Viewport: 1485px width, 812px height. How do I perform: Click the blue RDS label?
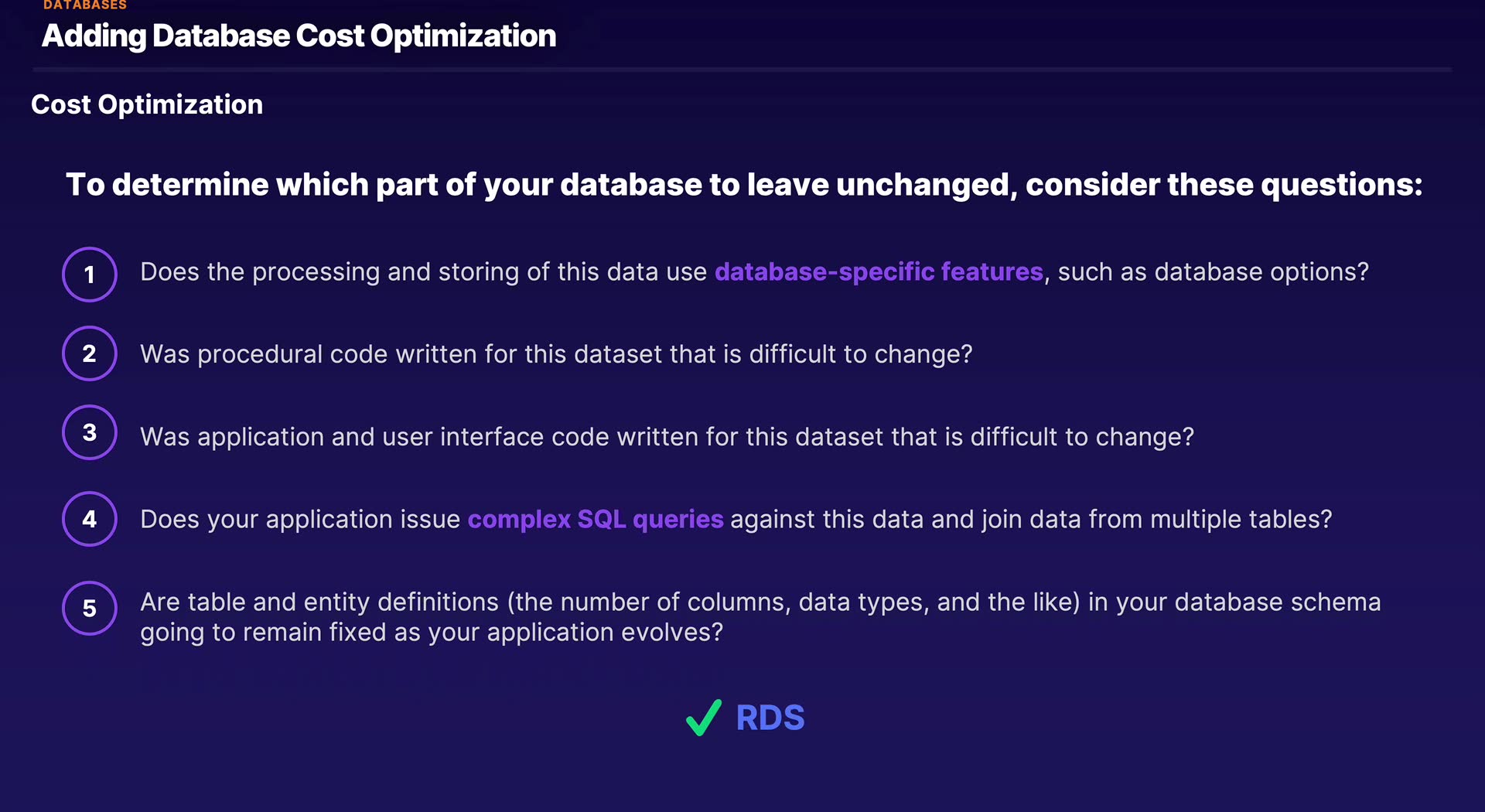point(770,718)
